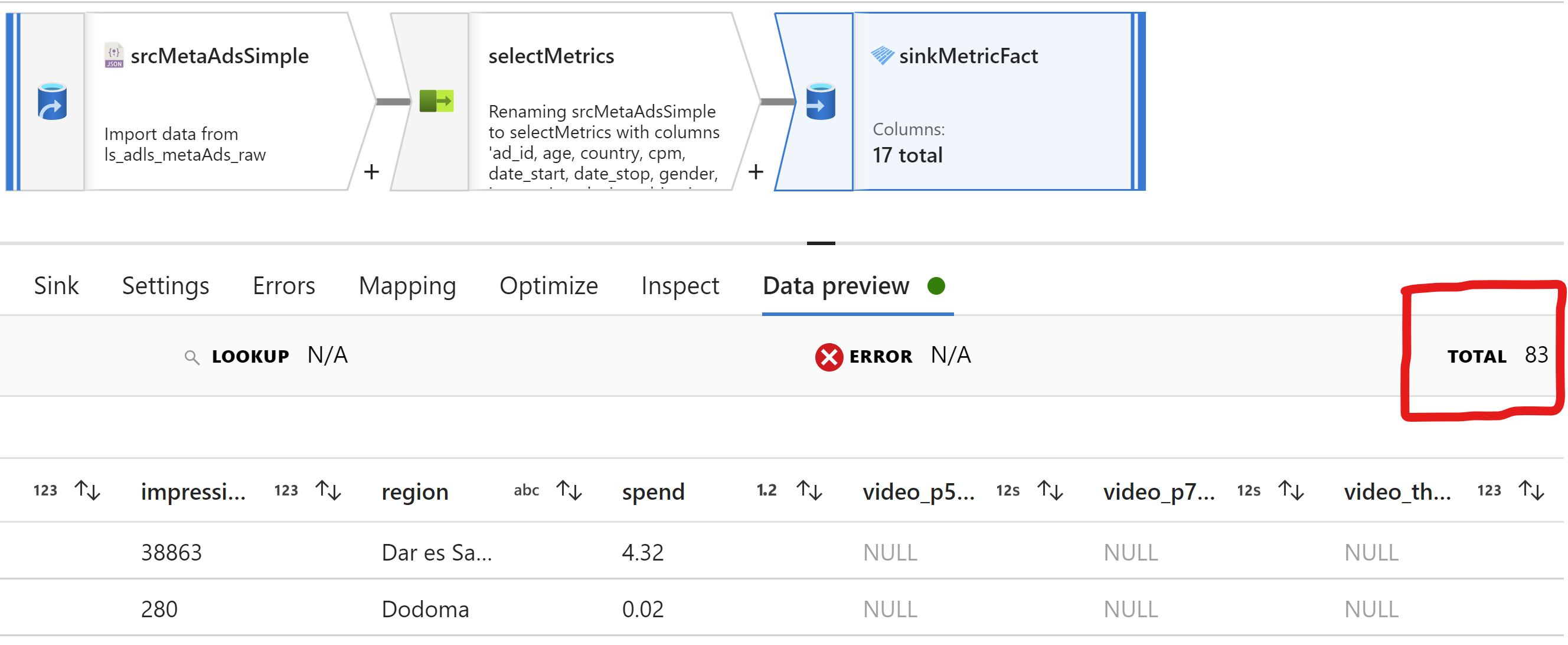1568x645 pixels.
Task: Click the JSON source format icon on srcMetaAdsSimple
Action: tap(114, 56)
